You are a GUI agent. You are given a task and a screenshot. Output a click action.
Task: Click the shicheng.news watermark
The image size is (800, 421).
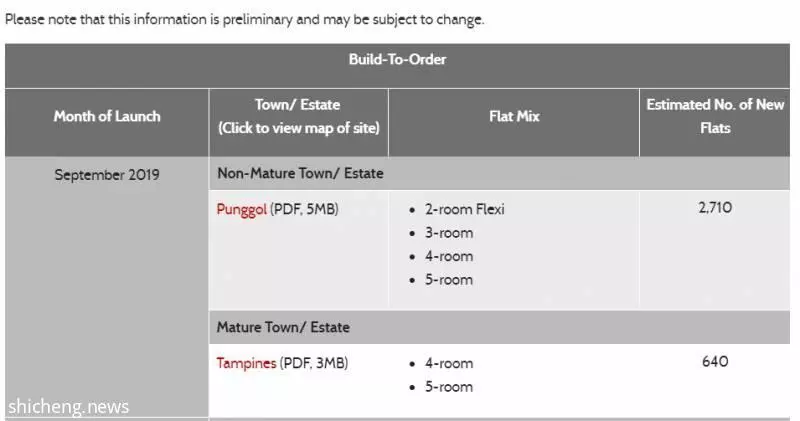[69, 407]
